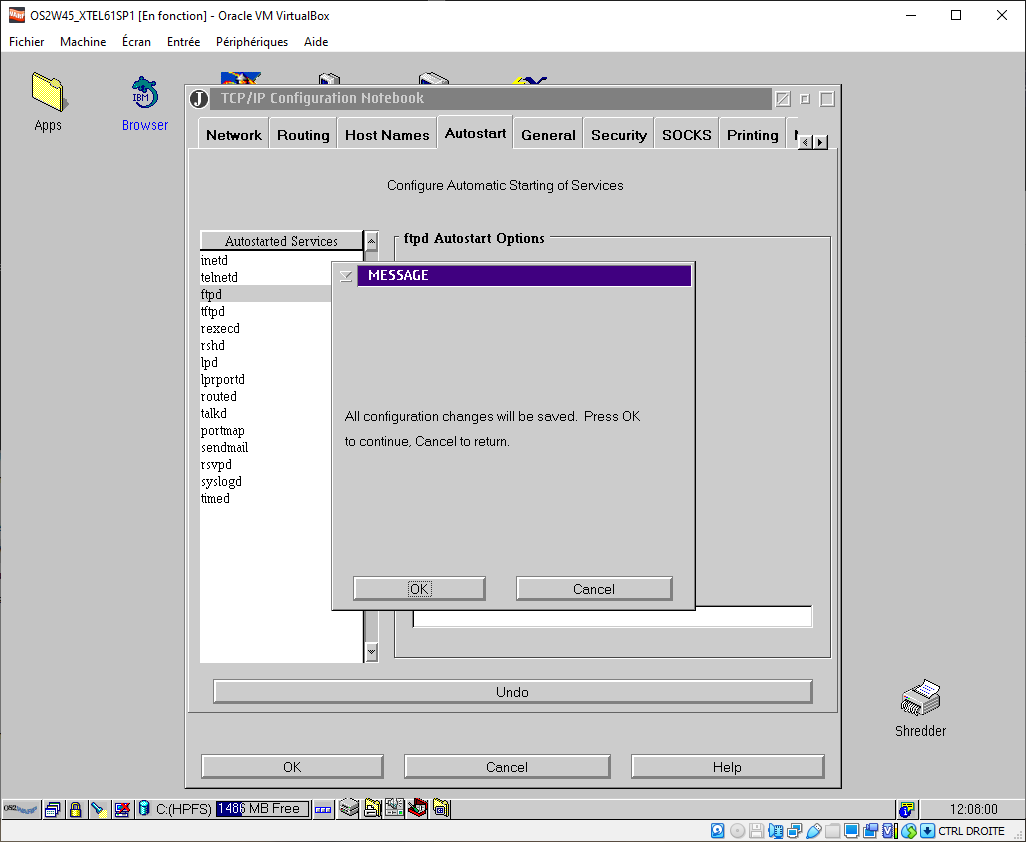Click the information balloon icon near the clock
The width and height of the screenshot is (1026, 842).
(x=906, y=809)
